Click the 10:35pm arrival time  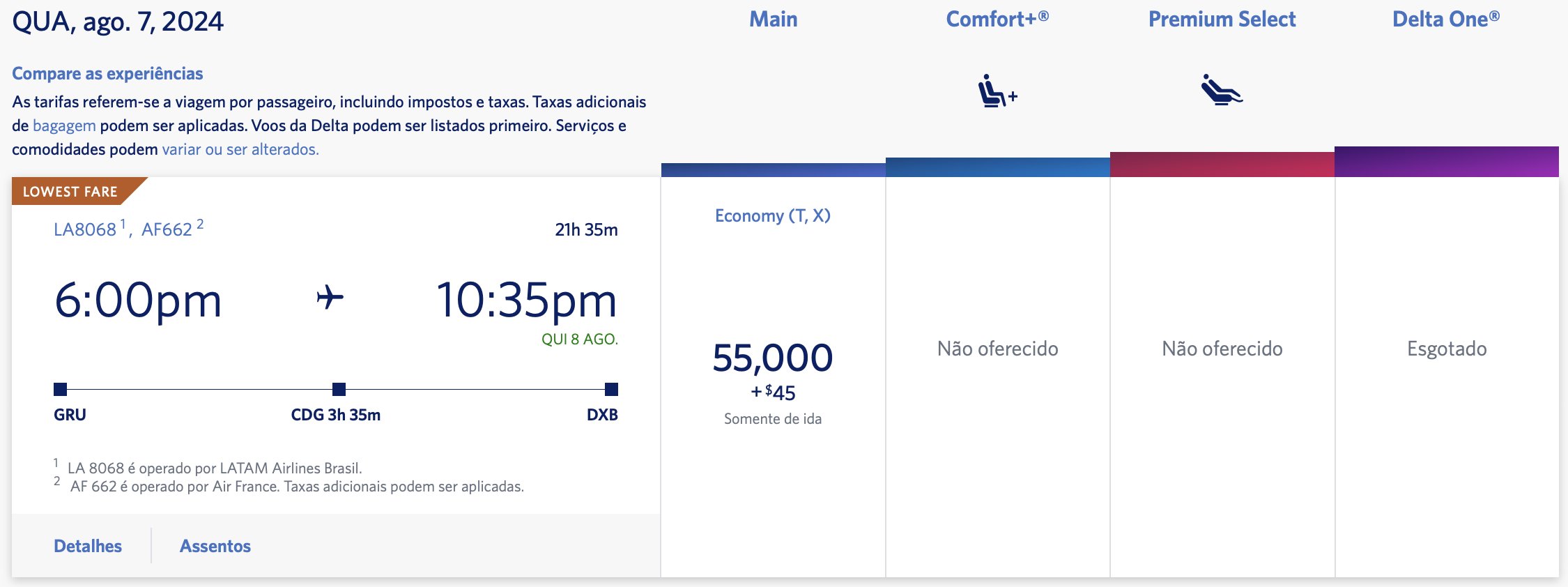[527, 300]
